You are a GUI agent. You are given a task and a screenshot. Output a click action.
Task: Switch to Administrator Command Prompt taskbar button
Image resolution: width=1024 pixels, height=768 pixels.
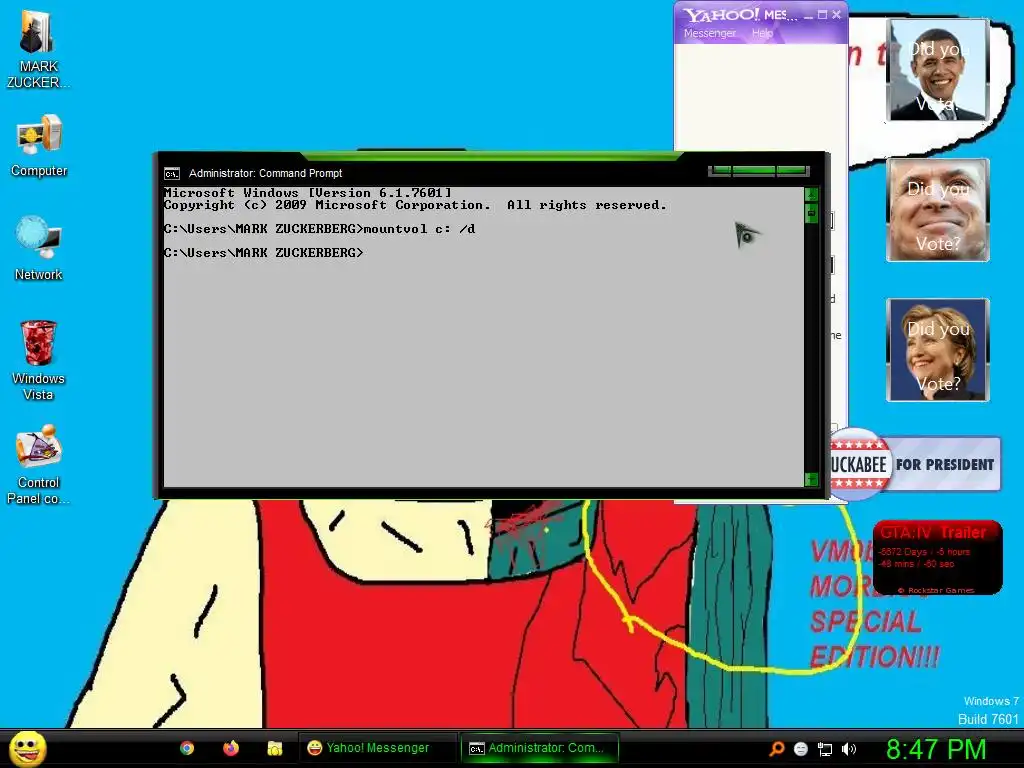539,748
